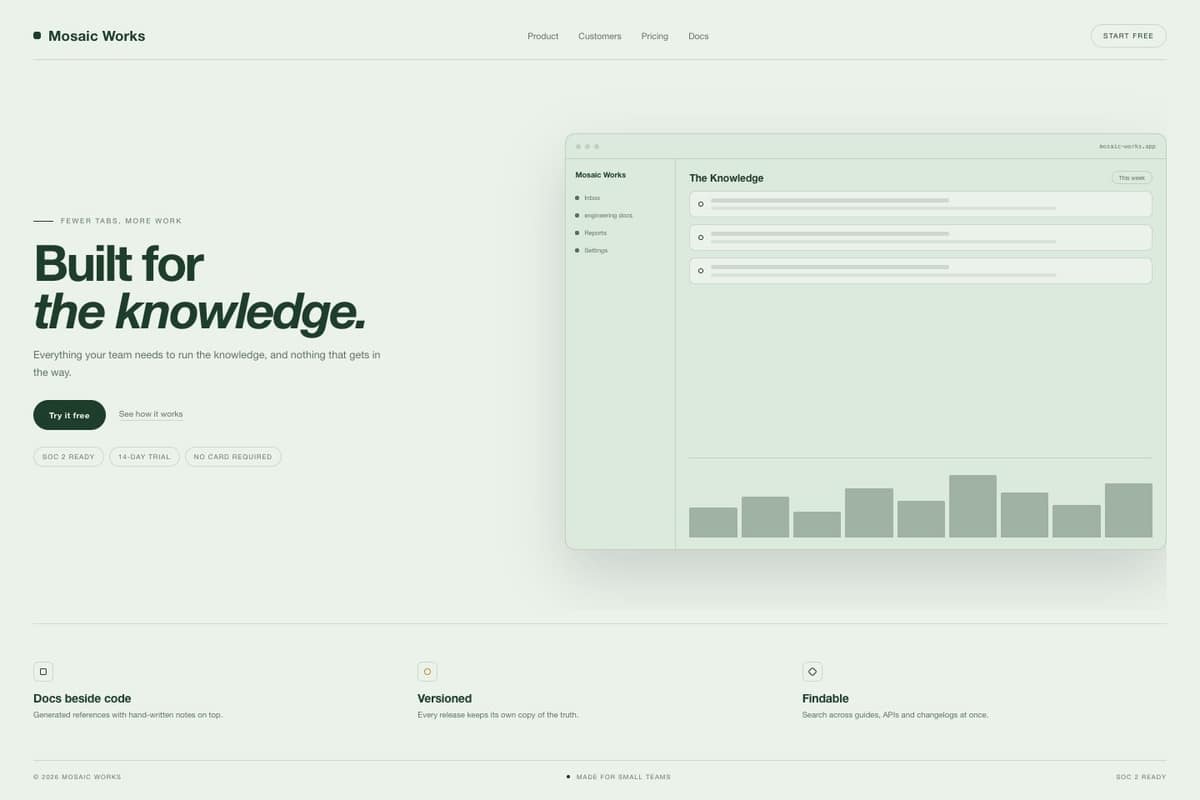Image resolution: width=1200 pixels, height=800 pixels.
Task: Open the Product nav item
Action: 543,36
